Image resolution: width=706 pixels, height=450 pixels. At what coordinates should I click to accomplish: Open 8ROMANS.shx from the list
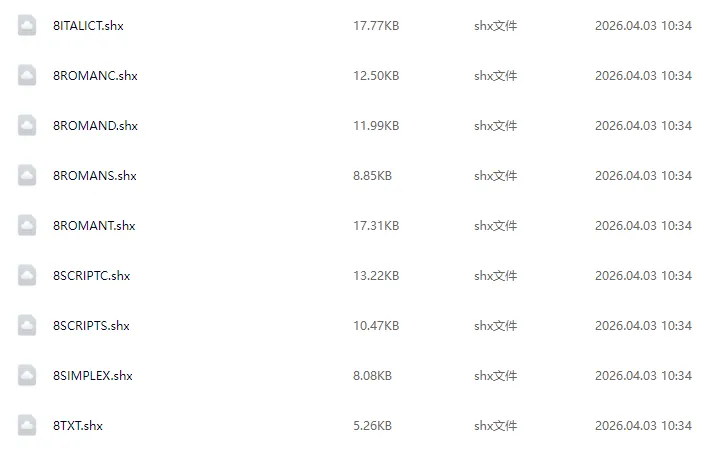(93, 176)
